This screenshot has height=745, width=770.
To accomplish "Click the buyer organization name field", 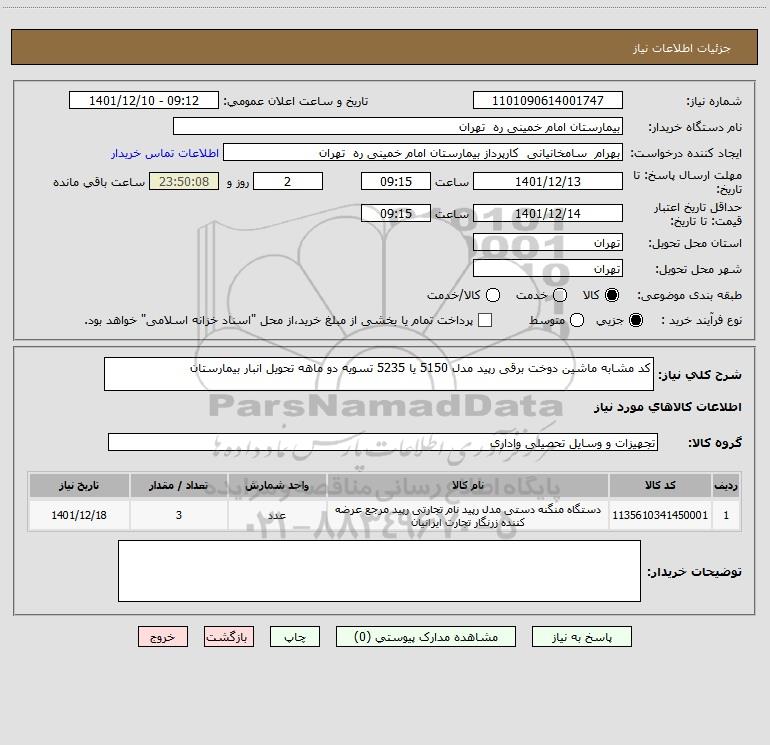I will click(398, 126).
